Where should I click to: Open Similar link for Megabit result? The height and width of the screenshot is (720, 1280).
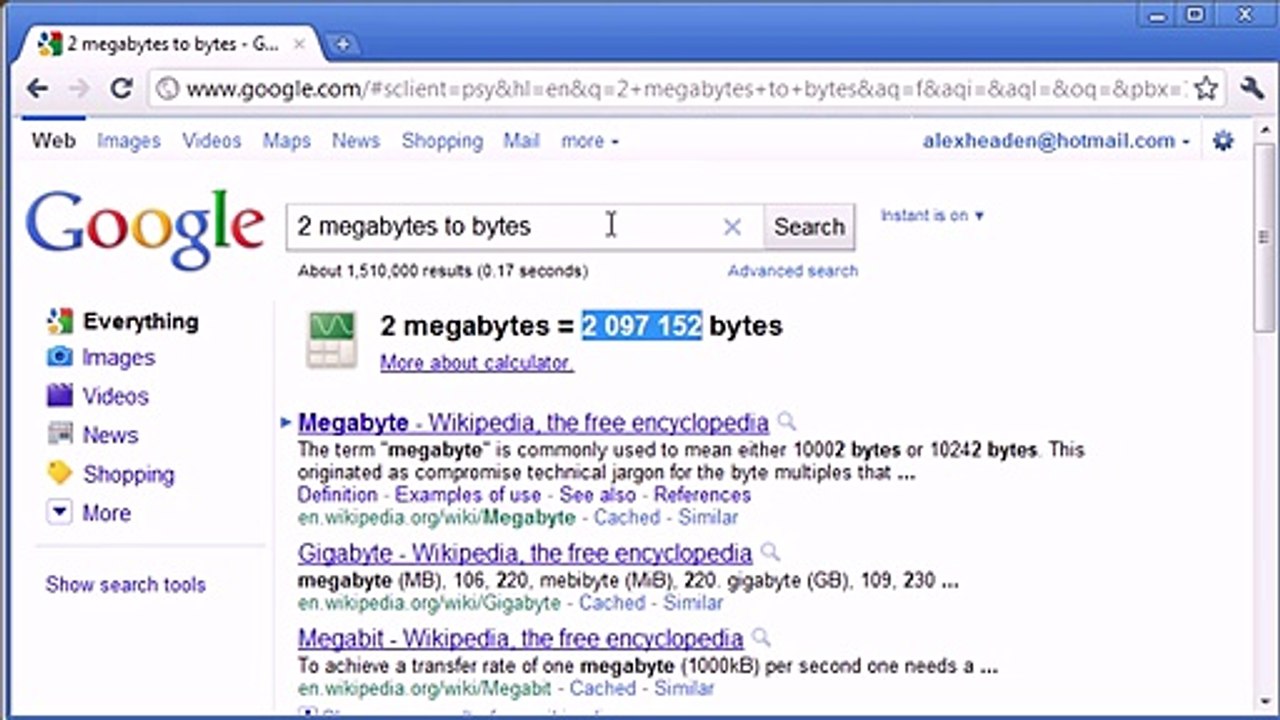coord(684,688)
